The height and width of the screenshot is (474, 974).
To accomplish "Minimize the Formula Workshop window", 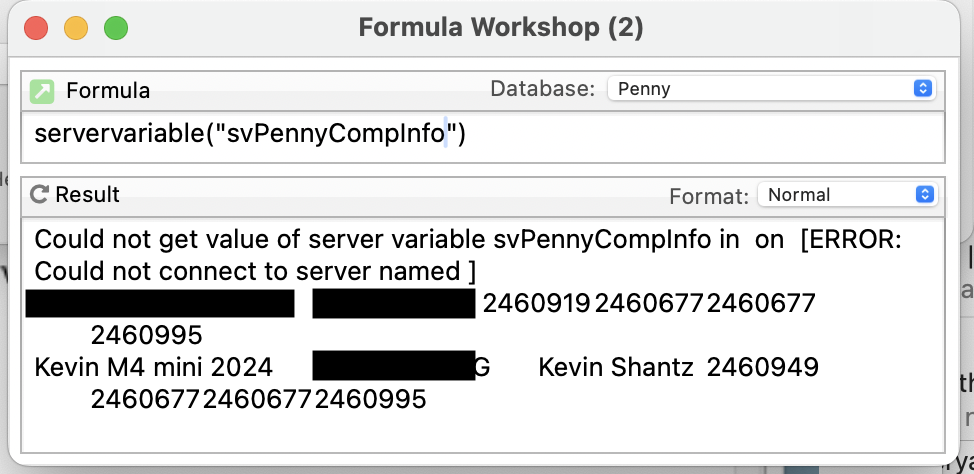I will click(x=76, y=28).
